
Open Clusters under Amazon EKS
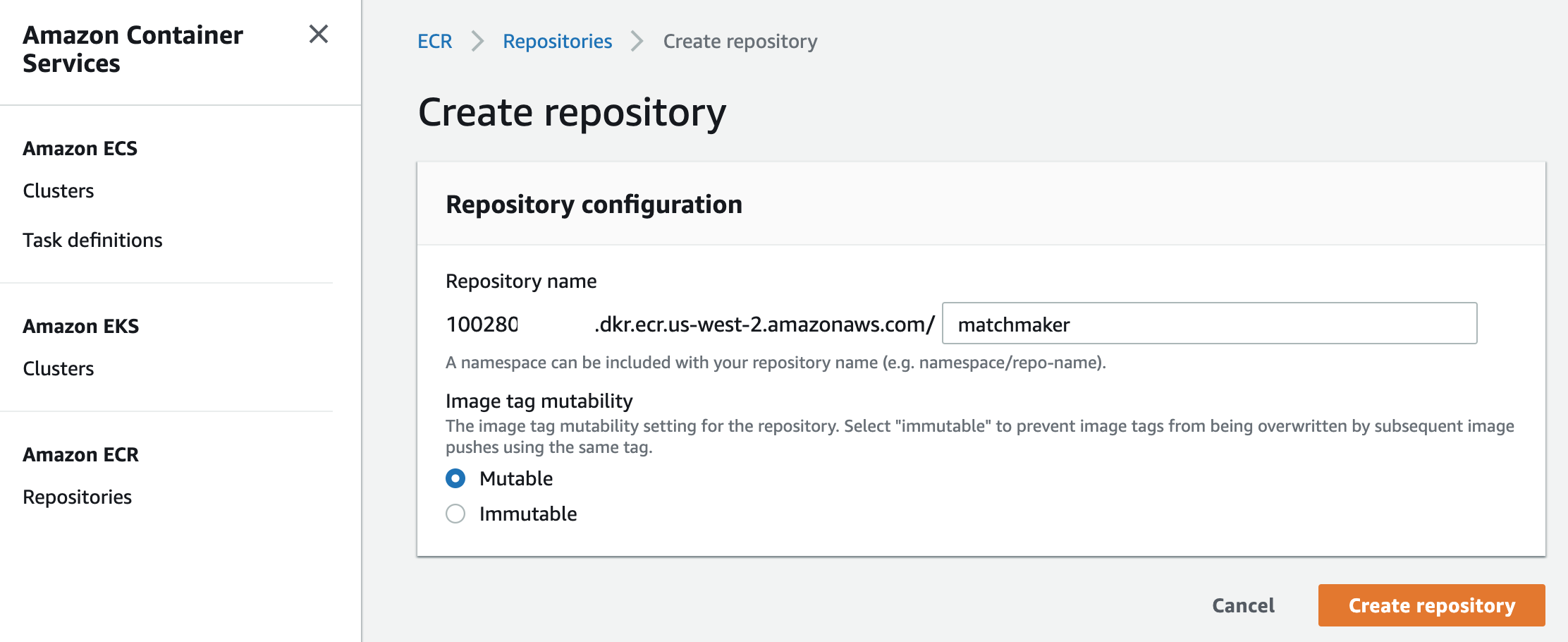point(59,368)
